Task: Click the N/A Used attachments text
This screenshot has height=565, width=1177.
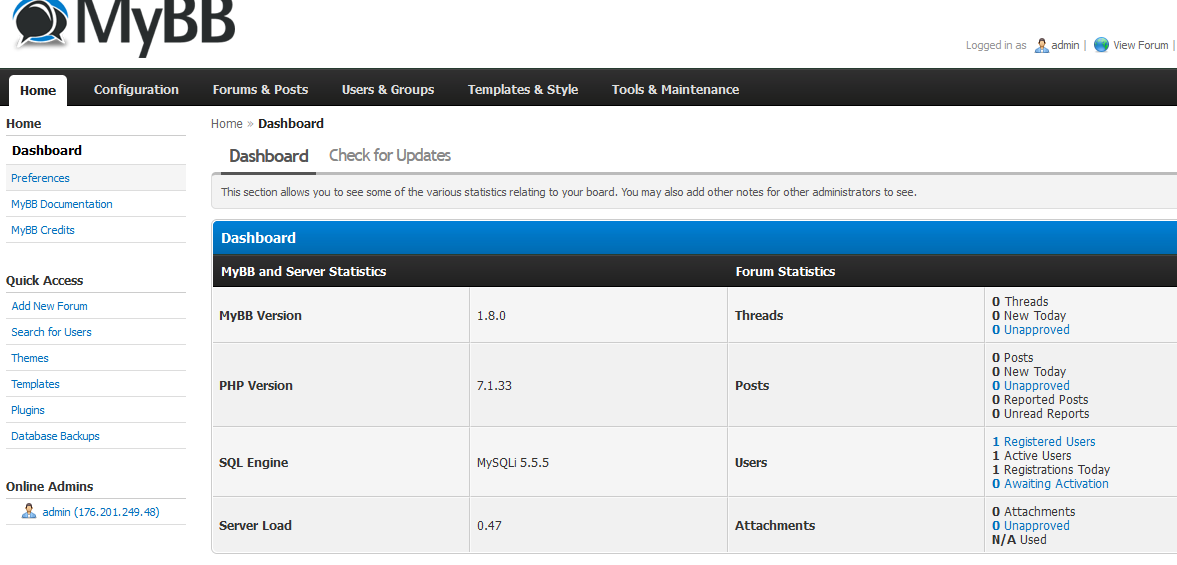Action: pyautogui.click(x=1019, y=540)
